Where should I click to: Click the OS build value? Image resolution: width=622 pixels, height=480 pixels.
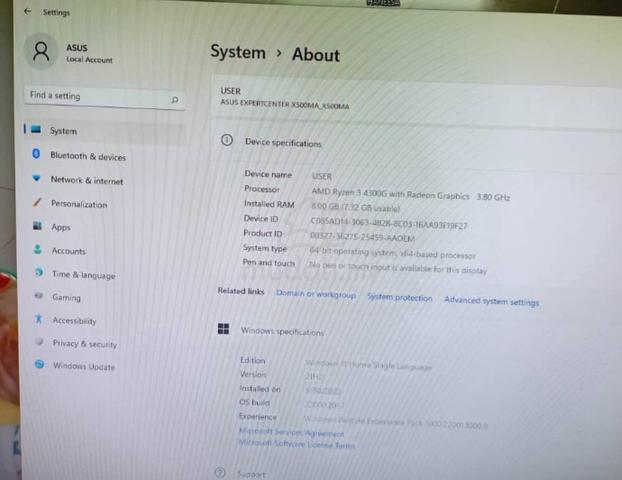tap(324, 405)
